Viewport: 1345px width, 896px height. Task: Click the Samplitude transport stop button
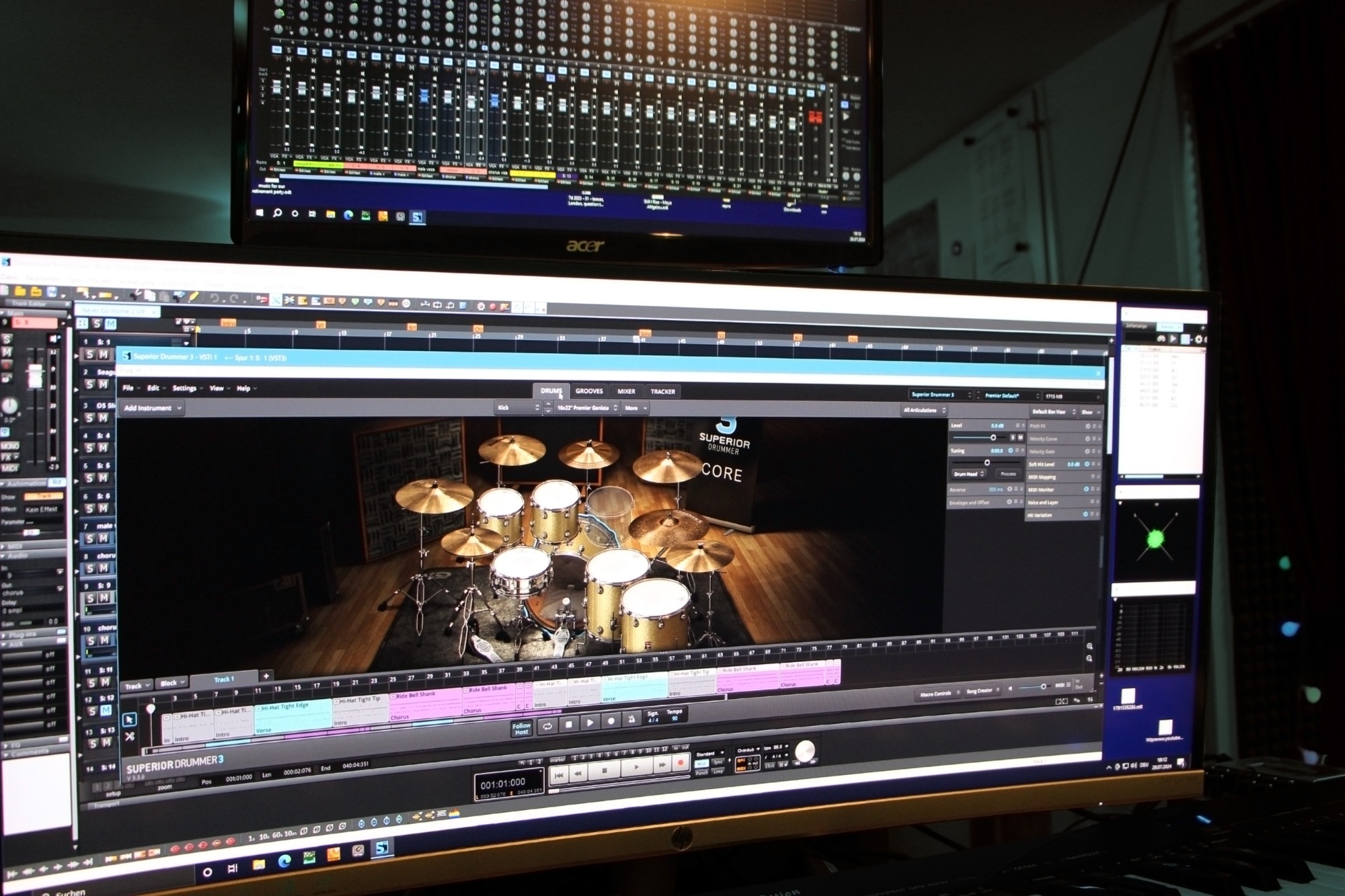[x=605, y=770]
